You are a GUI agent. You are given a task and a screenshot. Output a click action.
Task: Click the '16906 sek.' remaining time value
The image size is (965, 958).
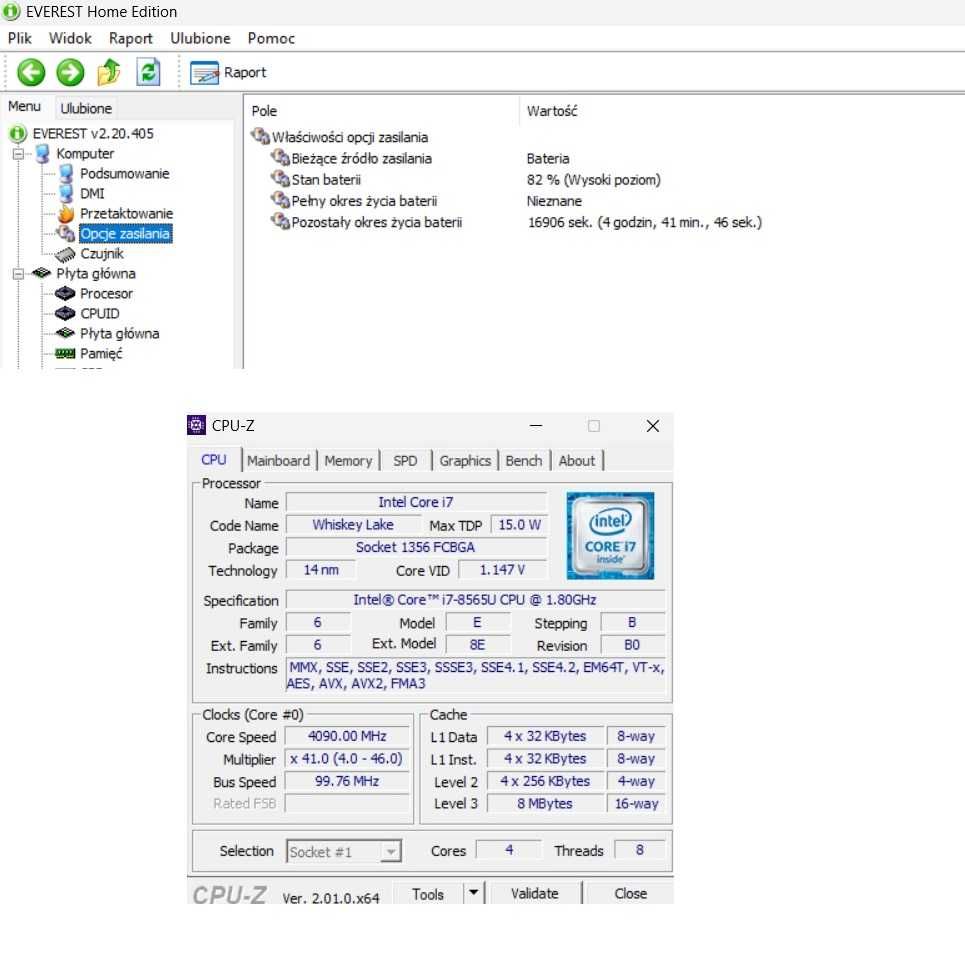pos(644,222)
